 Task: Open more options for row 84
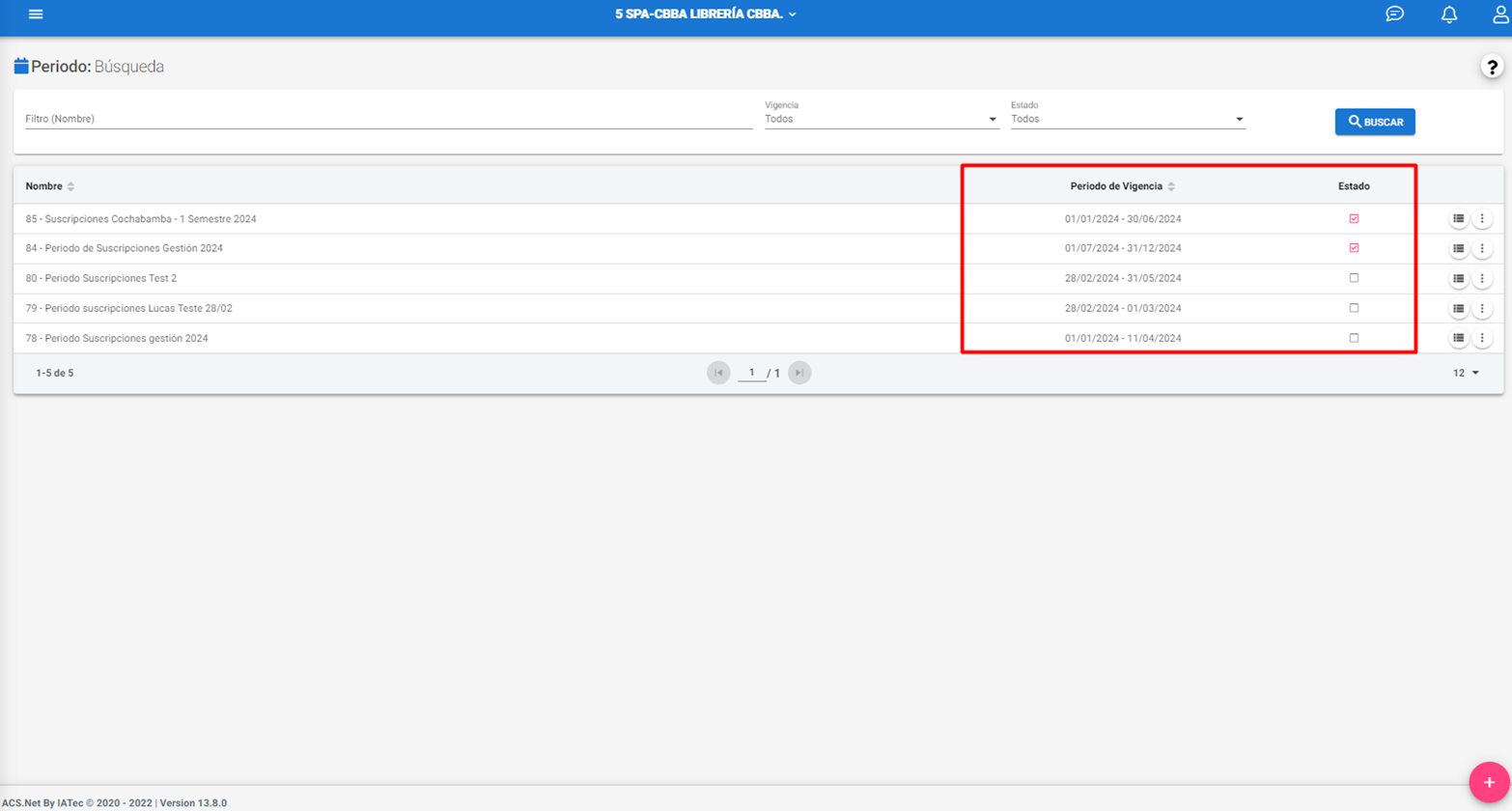(1482, 249)
